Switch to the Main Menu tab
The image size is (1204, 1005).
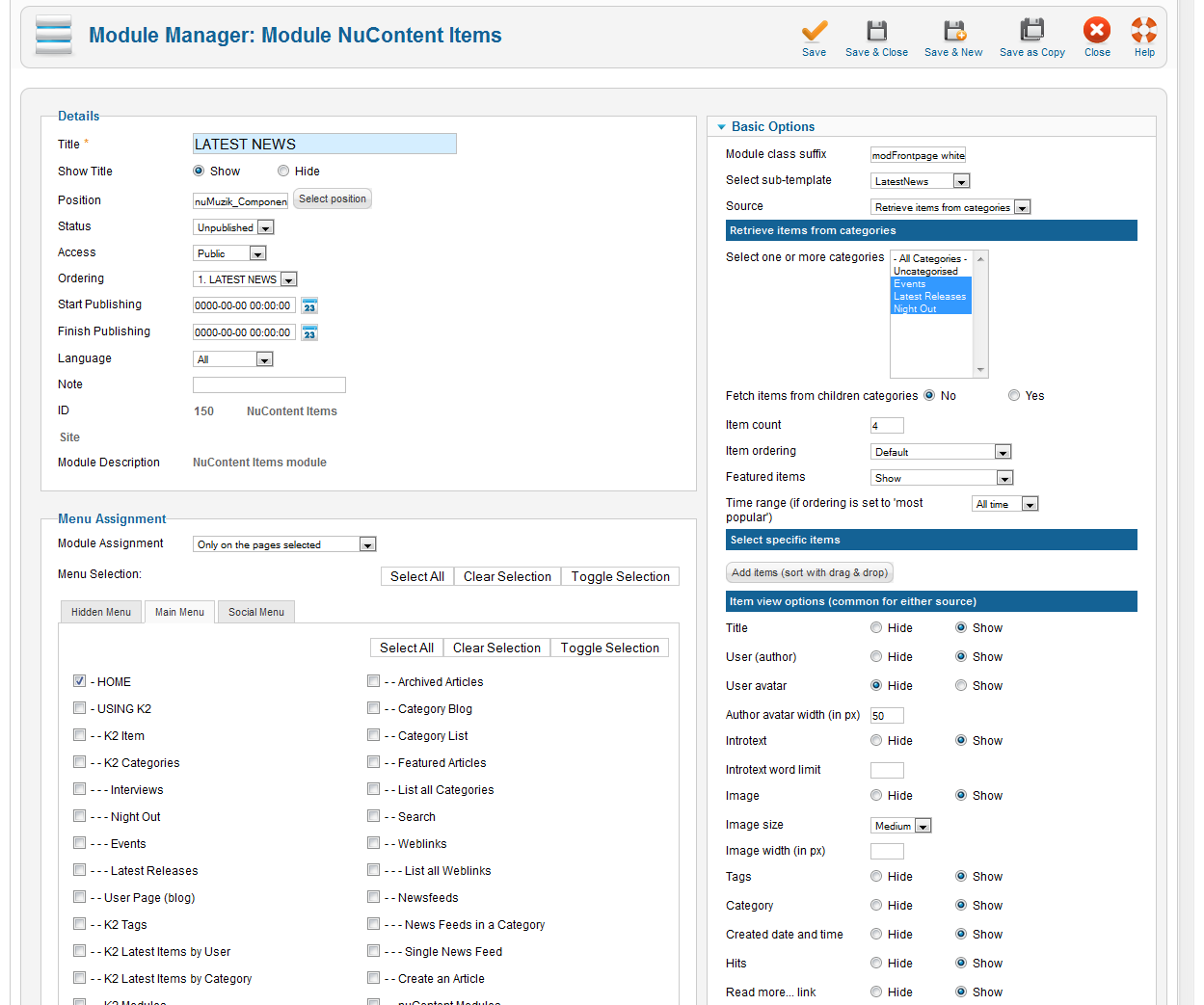click(x=179, y=612)
